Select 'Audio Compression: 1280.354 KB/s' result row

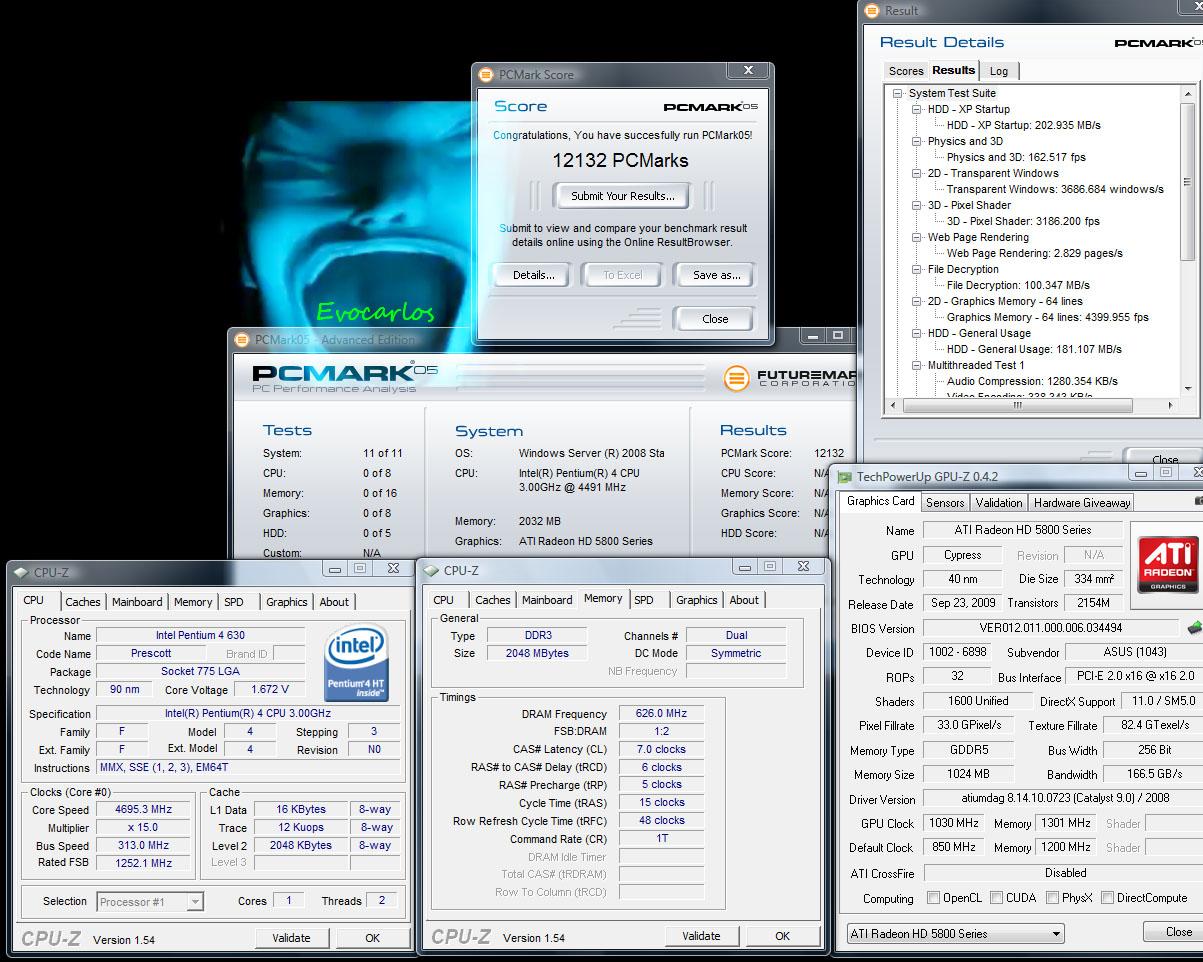click(1032, 381)
